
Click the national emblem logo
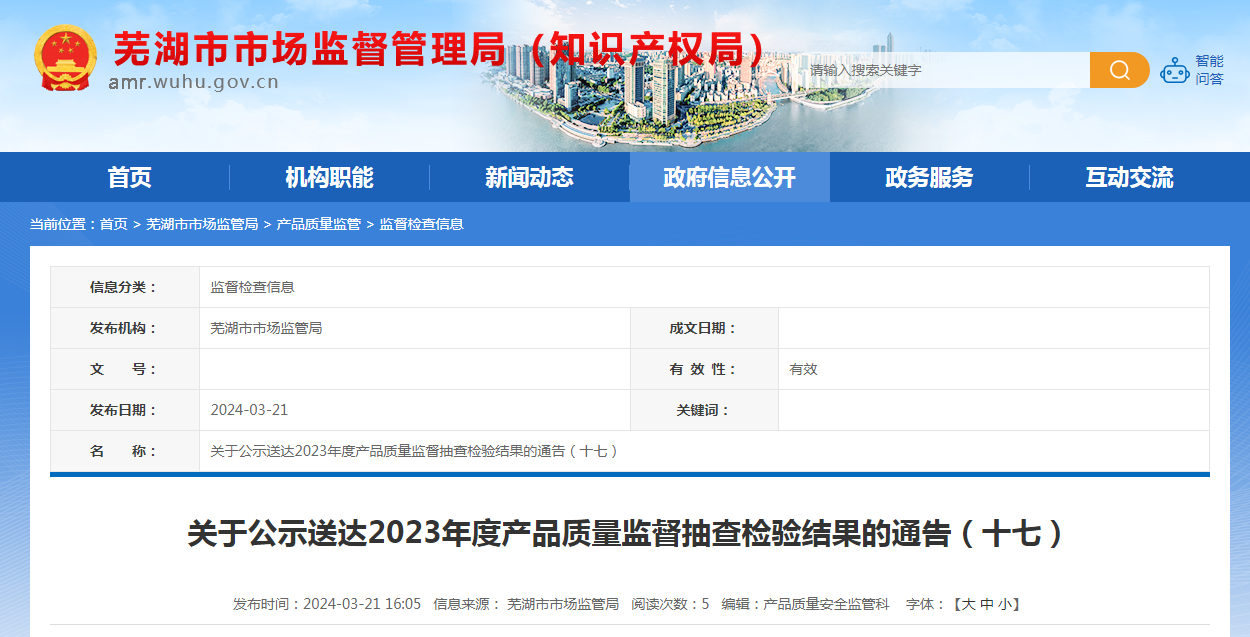pos(66,58)
